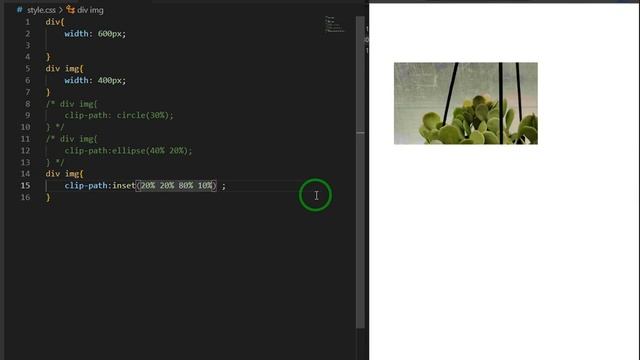Click line number 8 in gutter

[x=27, y=104]
